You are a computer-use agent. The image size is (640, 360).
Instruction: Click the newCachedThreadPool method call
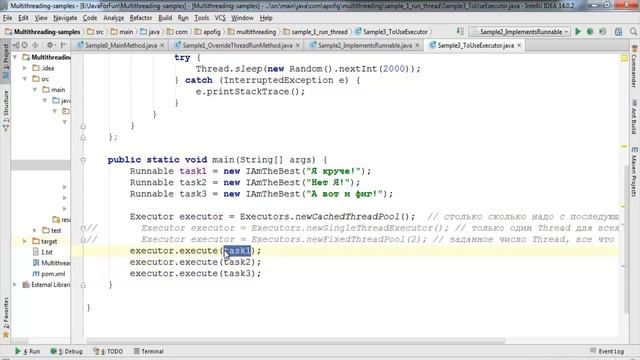(347, 216)
